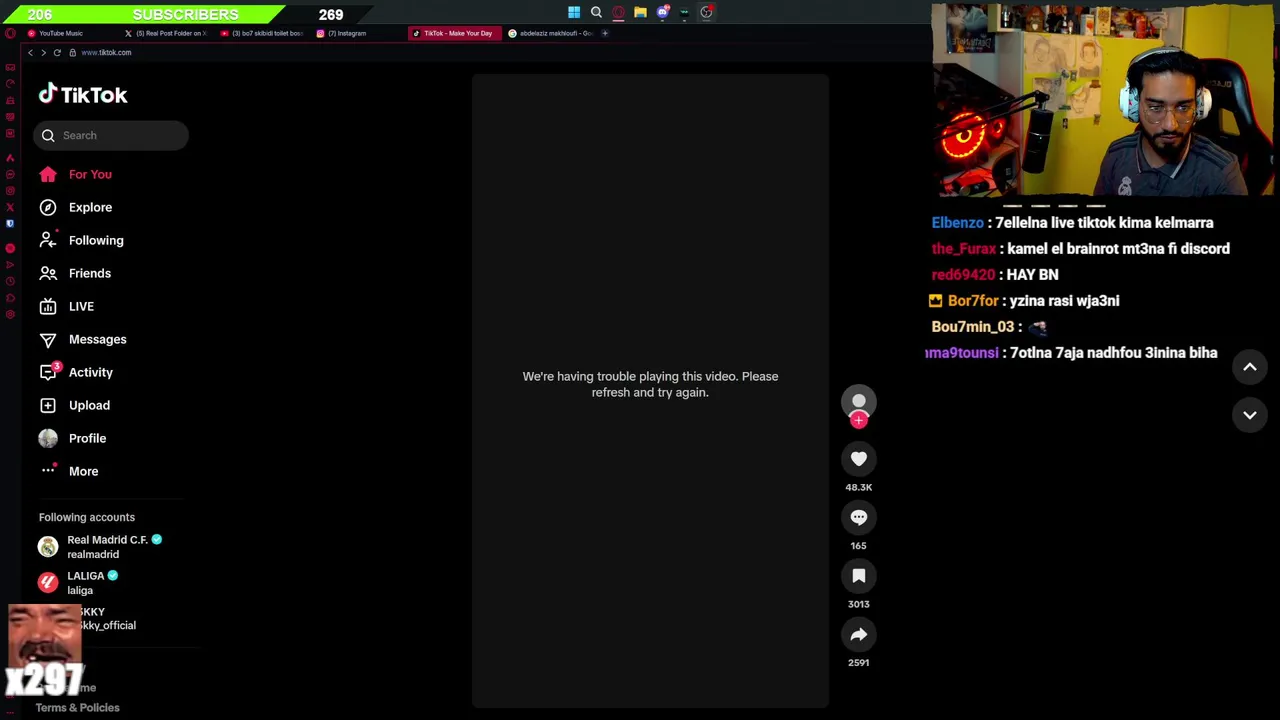Click the streamer webcam overlay
This screenshot has height=720, width=1280.
(1103, 100)
